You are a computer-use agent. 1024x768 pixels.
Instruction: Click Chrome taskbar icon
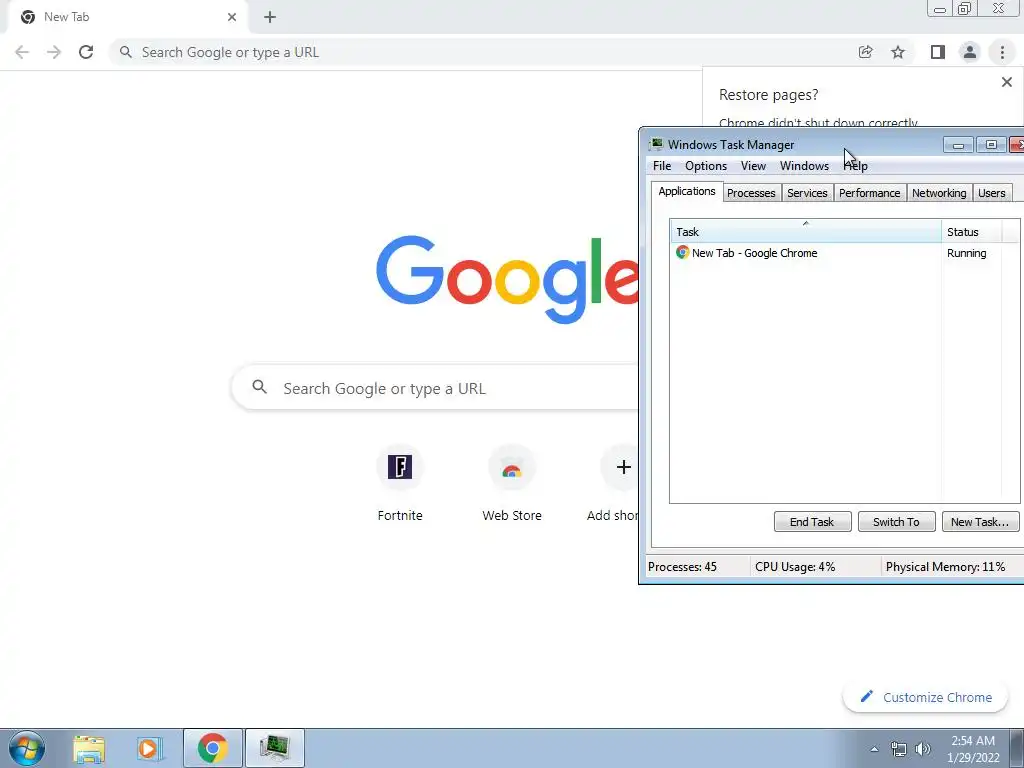(x=212, y=748)
